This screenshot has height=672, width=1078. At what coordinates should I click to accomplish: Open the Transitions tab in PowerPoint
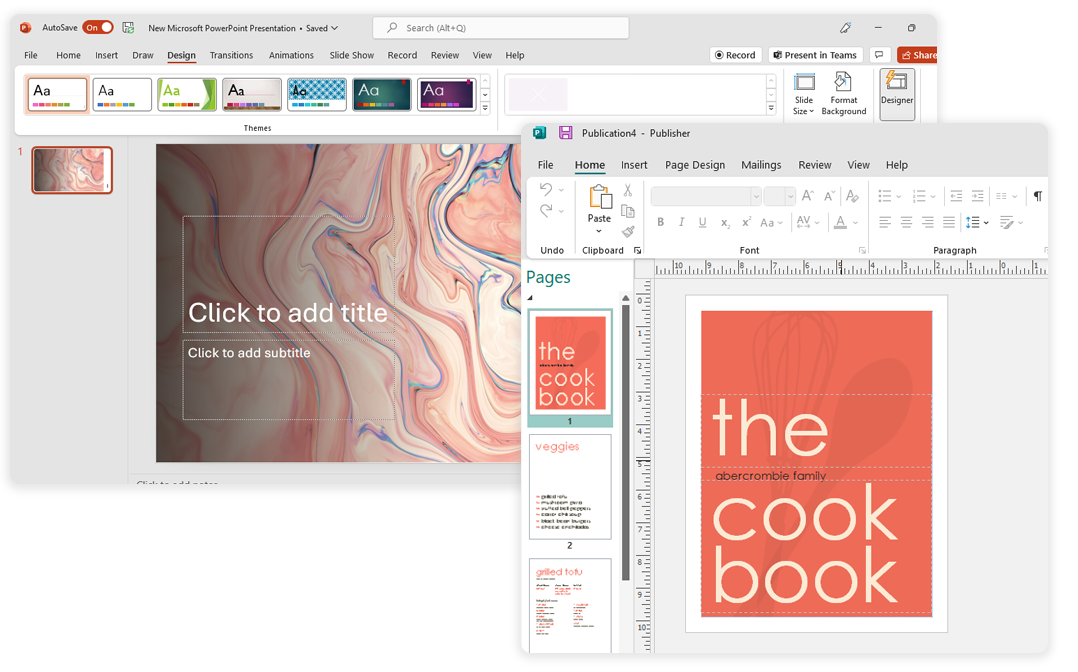click(231, 55)
